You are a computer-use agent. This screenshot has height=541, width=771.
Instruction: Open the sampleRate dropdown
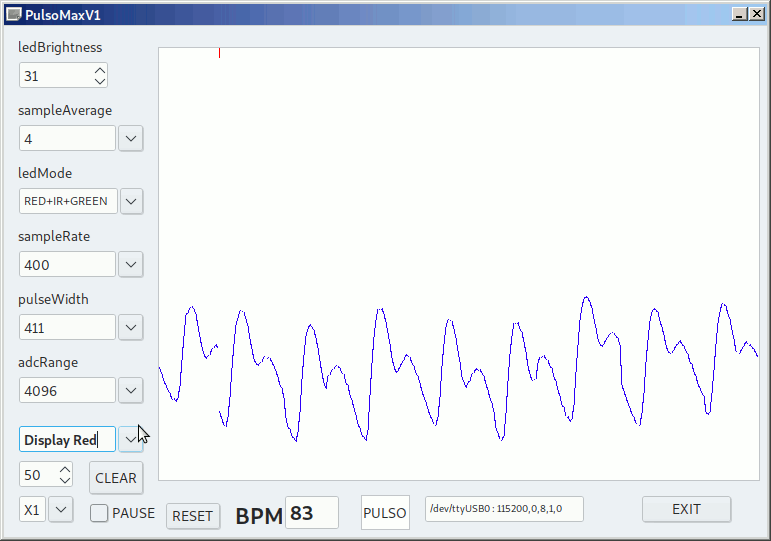[x=131, y=264]
